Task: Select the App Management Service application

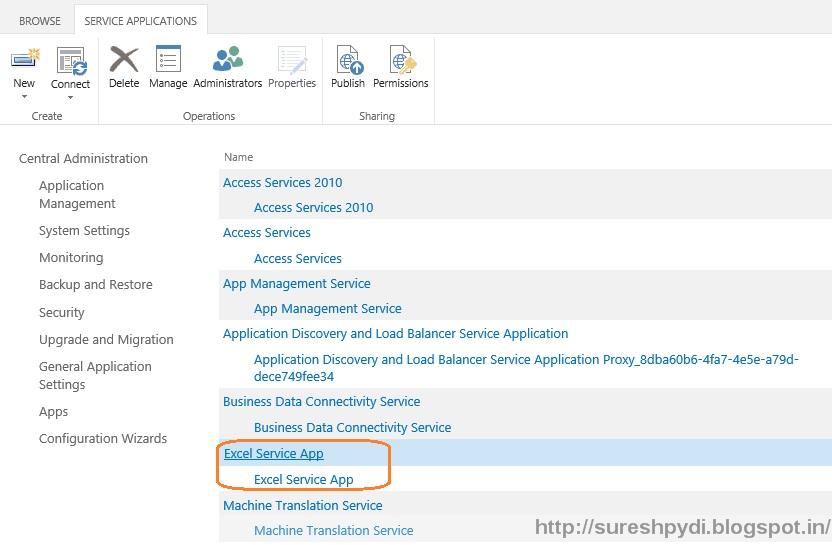Action: tap(297, 284)
